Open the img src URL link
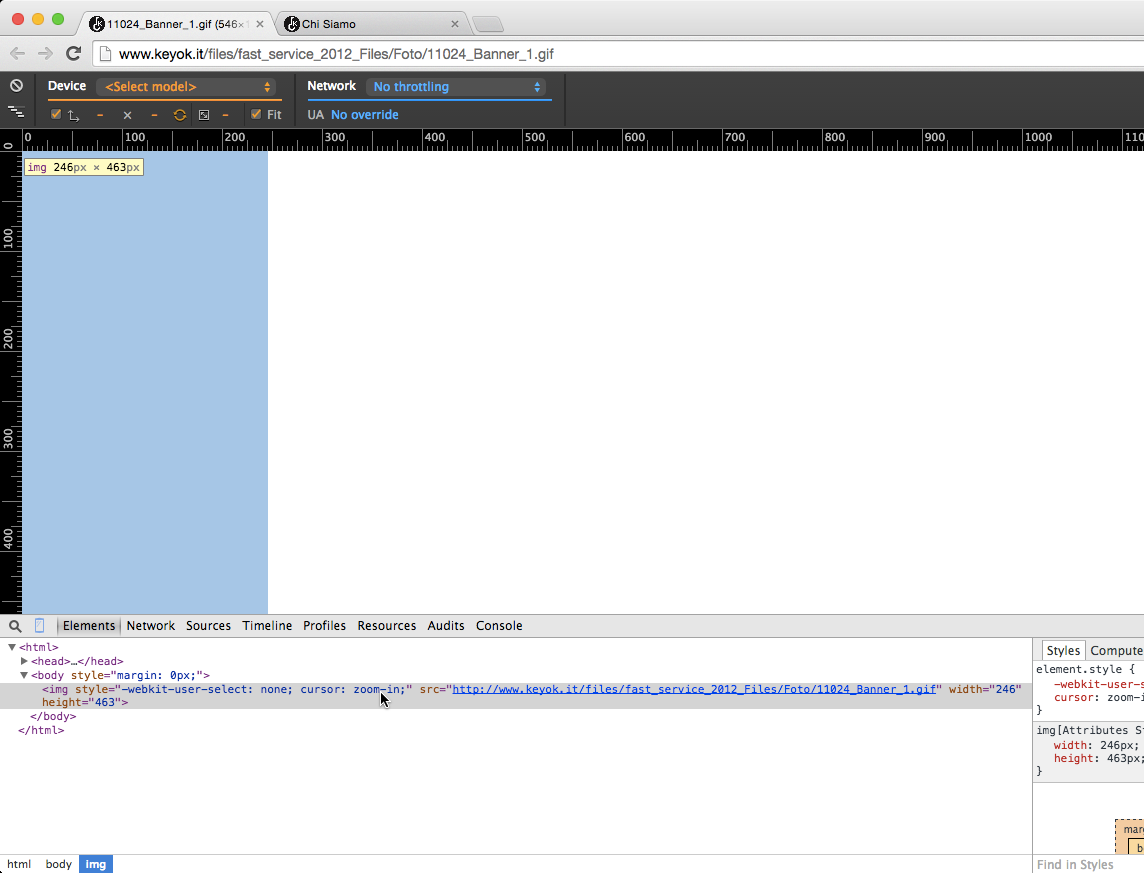 pyautogui.click(x=694, y=689)
